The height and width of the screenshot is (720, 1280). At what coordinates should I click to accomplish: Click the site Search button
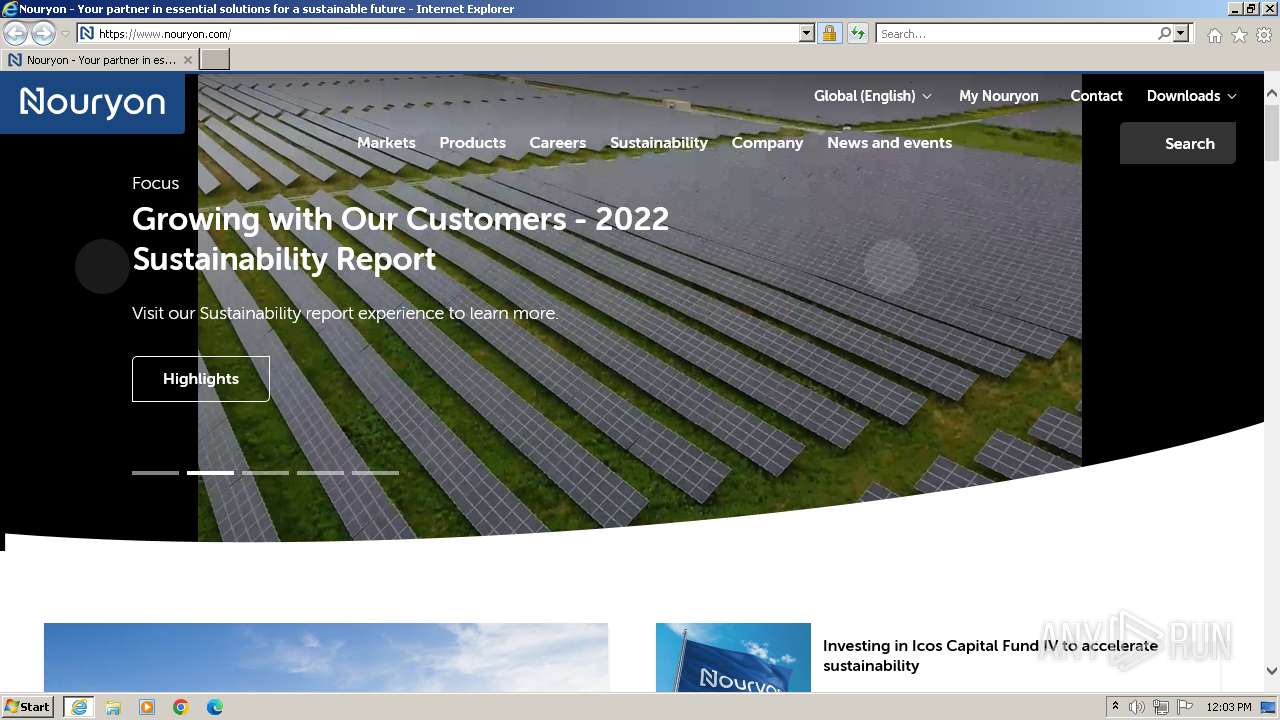click(1178, 143)
